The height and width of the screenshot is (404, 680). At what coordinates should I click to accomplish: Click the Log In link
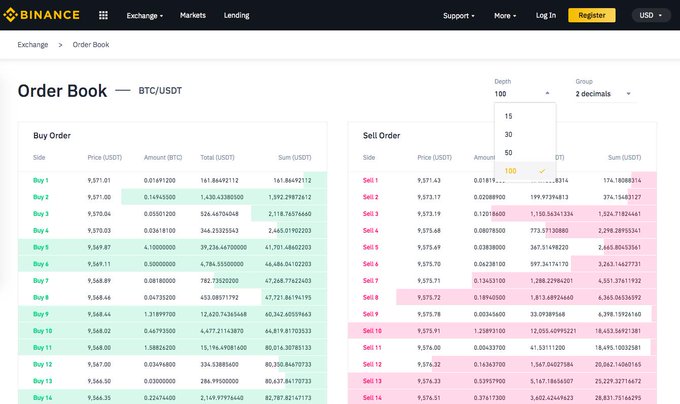pyautogui.click(x=546, y=15)
